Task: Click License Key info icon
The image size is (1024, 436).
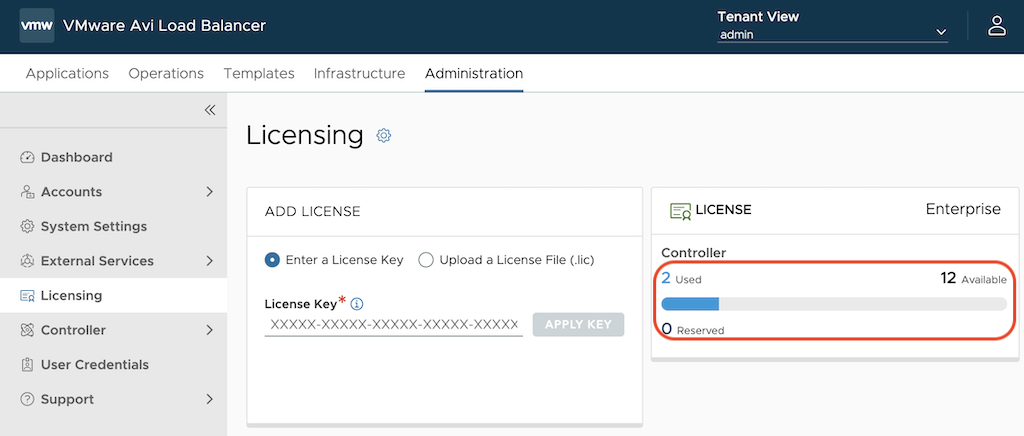Action: [x=357, y=304]
